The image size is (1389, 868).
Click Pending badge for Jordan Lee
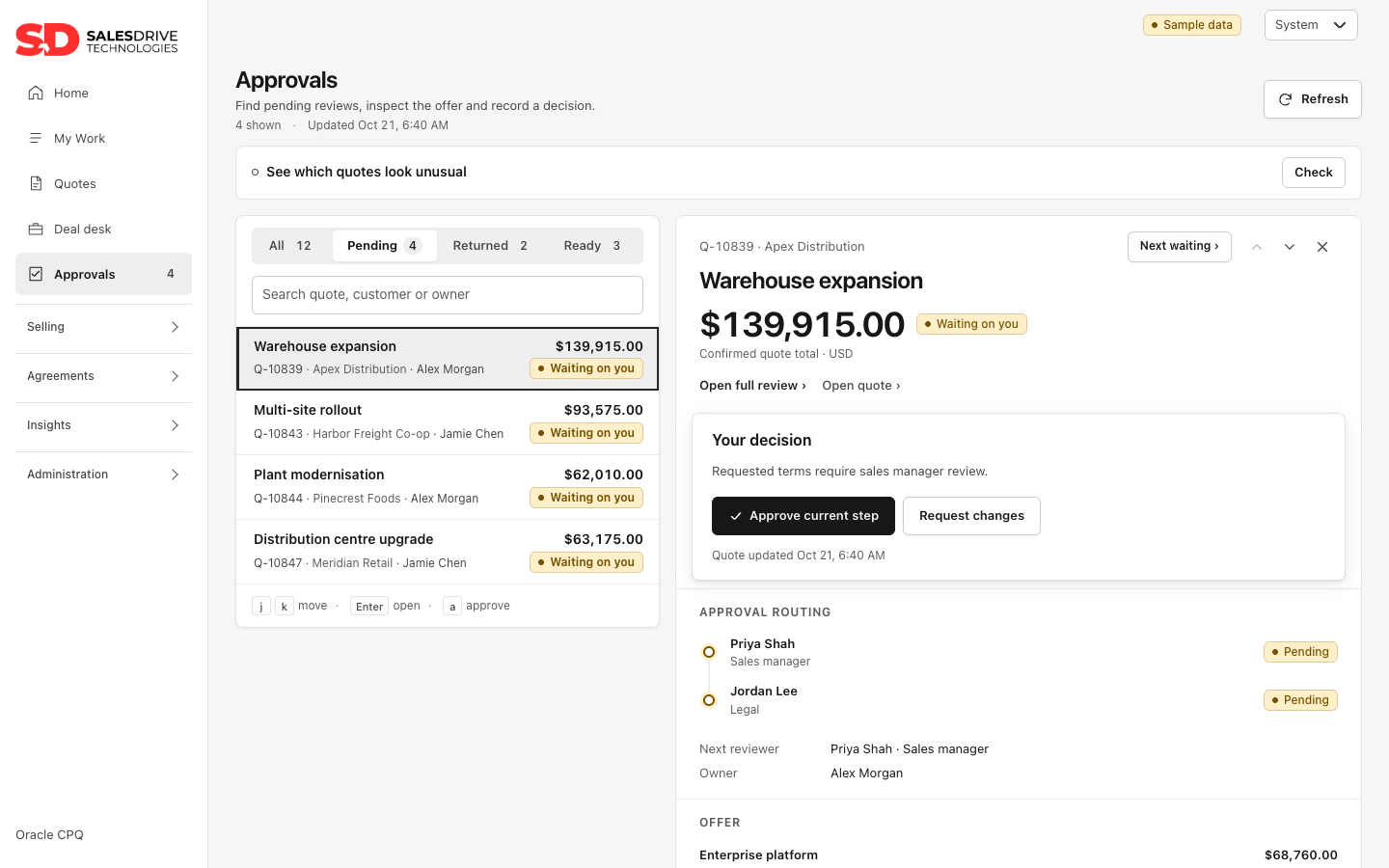click(1300, 700)
